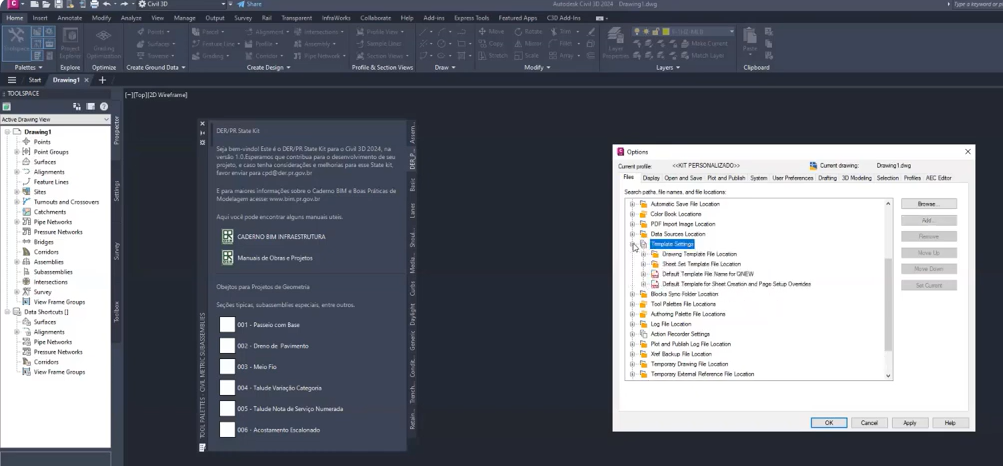Click CADERNO BIM INFRAESTRUTURA icon in tool palette

click(x=227, y=237)
